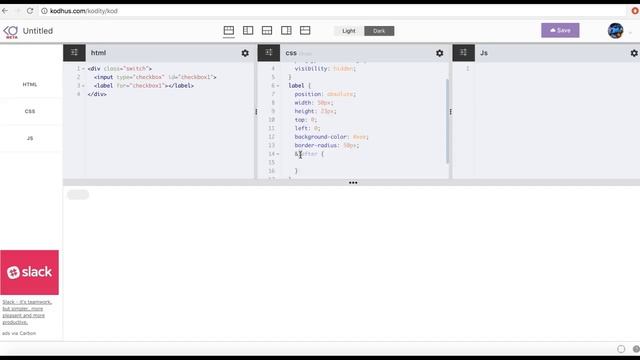Click the 'height' line in css

pyautogui.click(x=315, y=111)
